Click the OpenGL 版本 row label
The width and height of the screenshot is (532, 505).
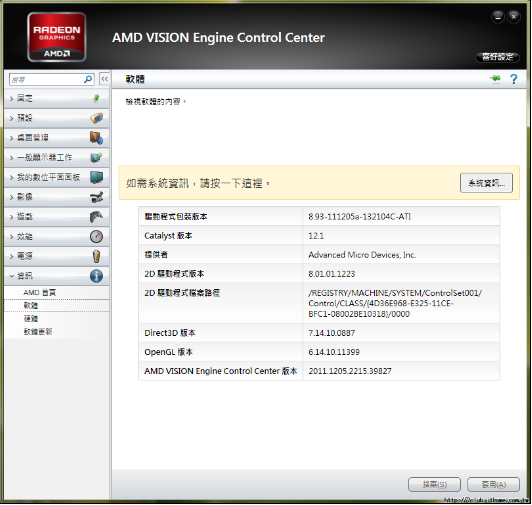168,352
